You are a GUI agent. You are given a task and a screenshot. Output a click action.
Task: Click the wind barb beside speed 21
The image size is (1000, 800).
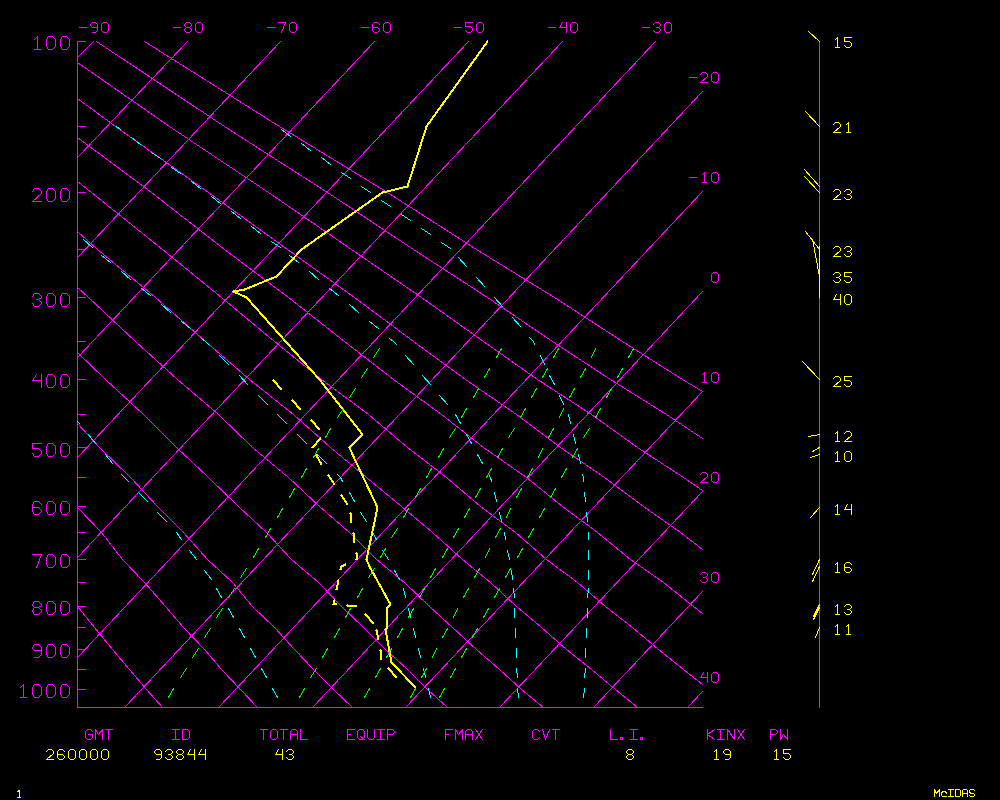click(x=811, y=119)
